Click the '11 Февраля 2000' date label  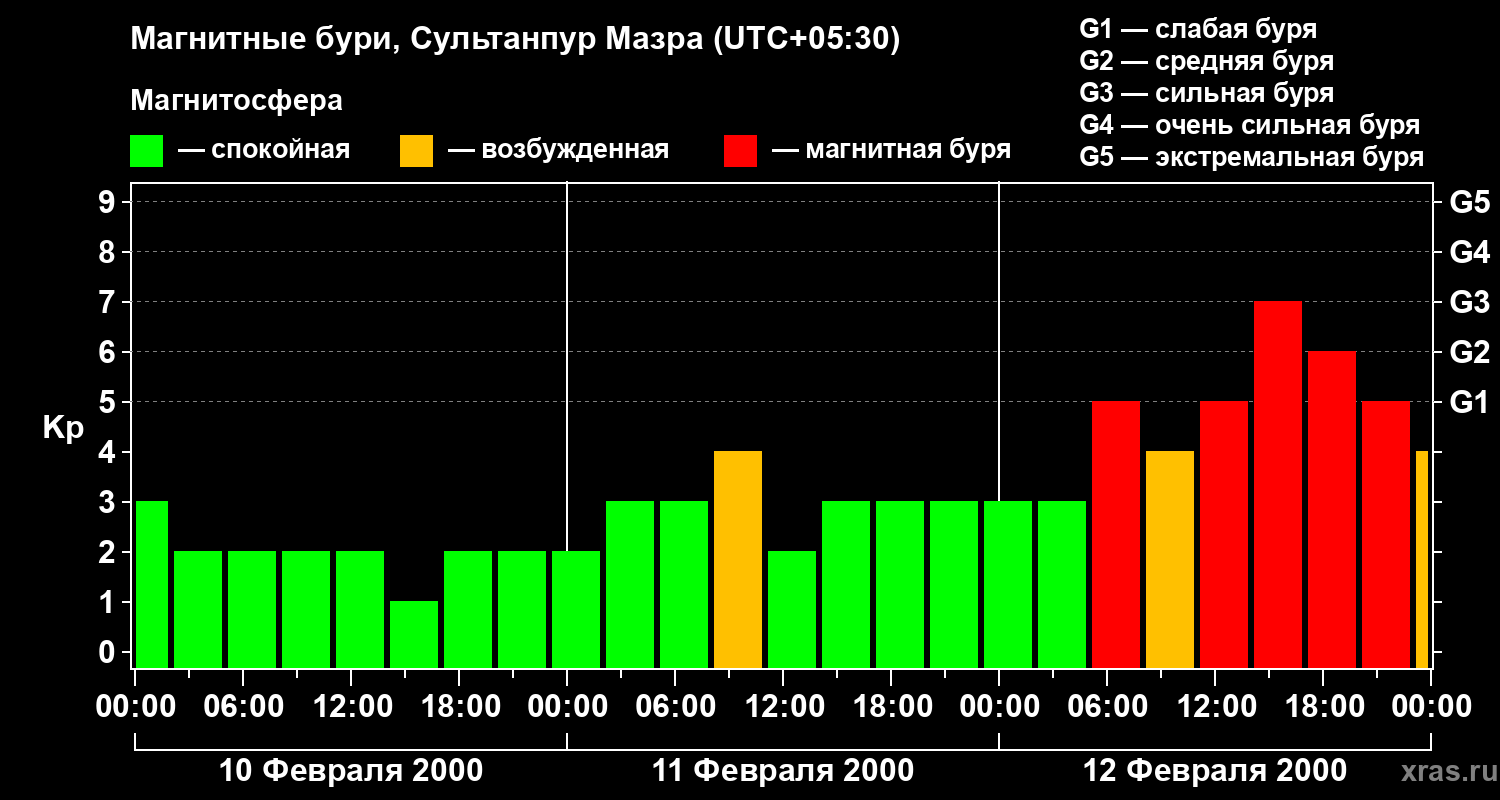pos(783,771)
